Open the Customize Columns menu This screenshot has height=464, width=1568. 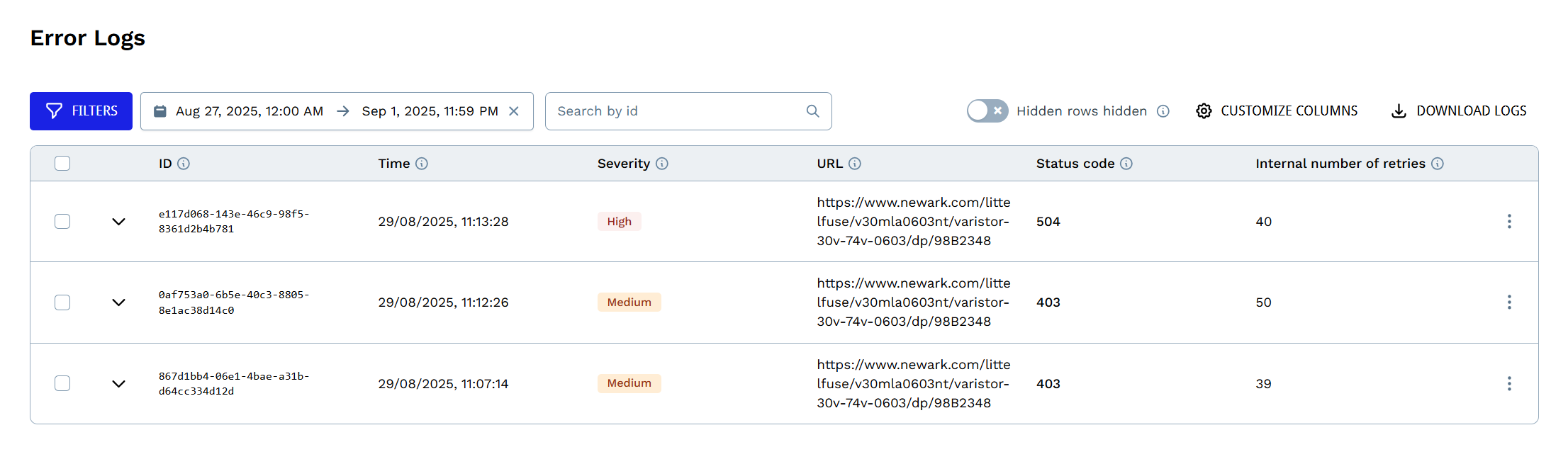1277,111
